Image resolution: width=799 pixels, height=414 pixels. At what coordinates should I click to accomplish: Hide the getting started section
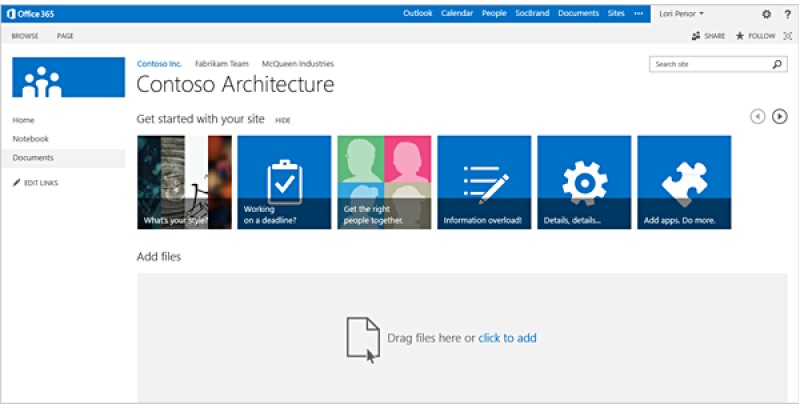pyautogui.click(x=283, y=120)
